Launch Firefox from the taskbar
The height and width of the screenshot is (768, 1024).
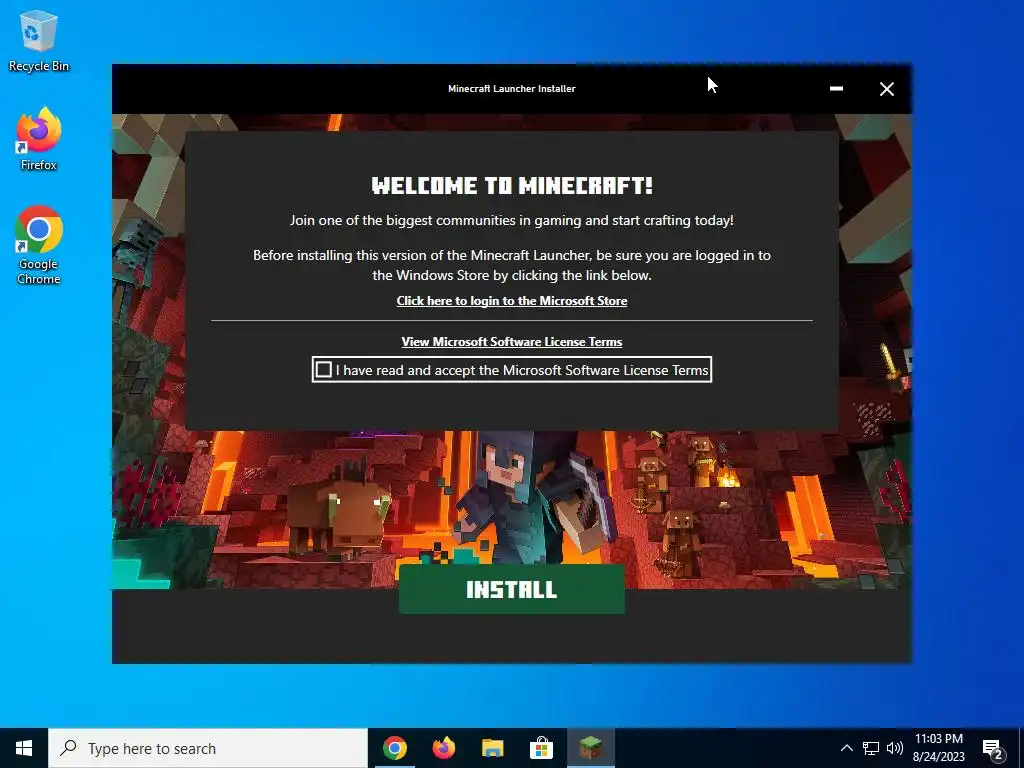[443, 748]
